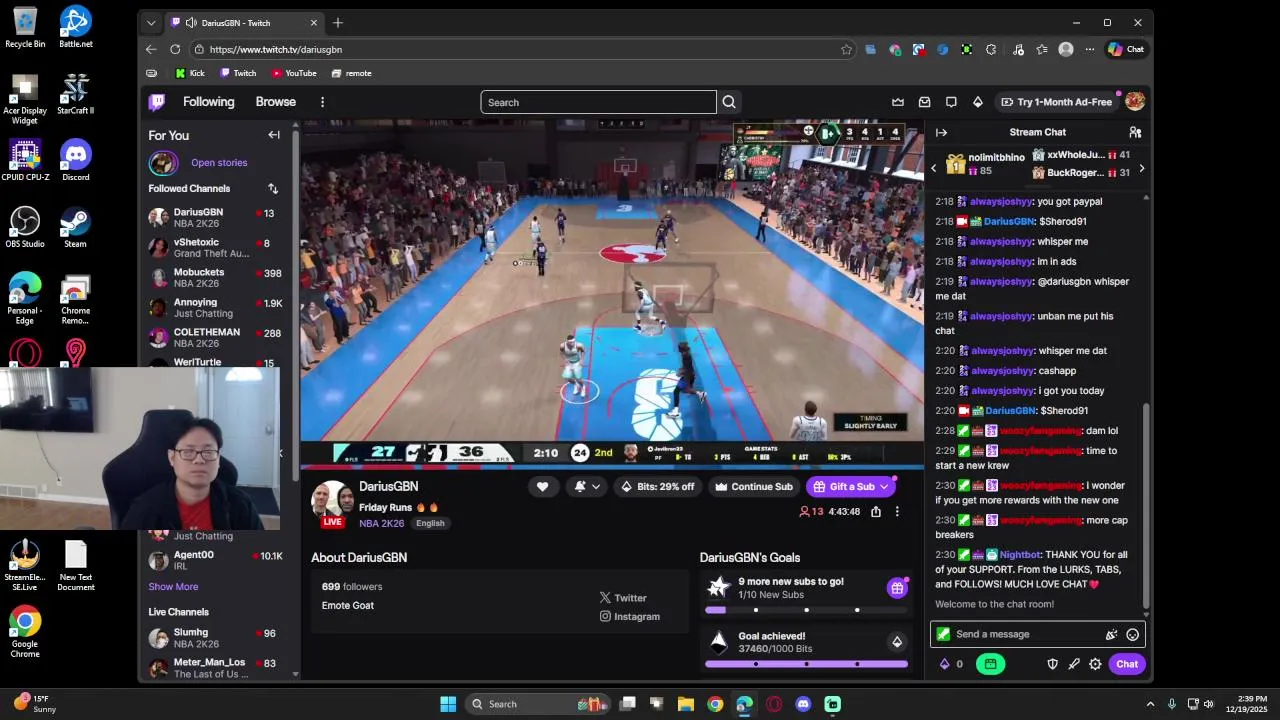Image resolution: width=1280 pixels, height=720 pixels.
Task: Share the stream via share icon
Action: pos(876,511)
